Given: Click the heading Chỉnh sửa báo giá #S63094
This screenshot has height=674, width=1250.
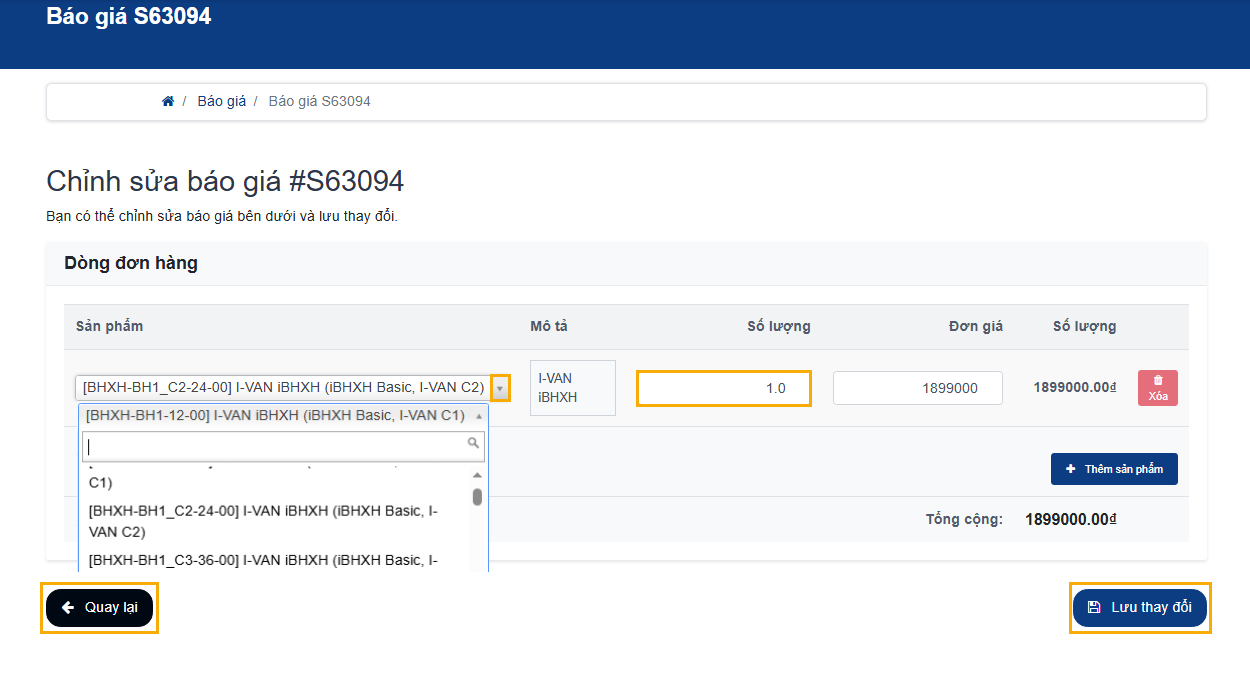Looking at the screenshot, I should click(225, 181).
